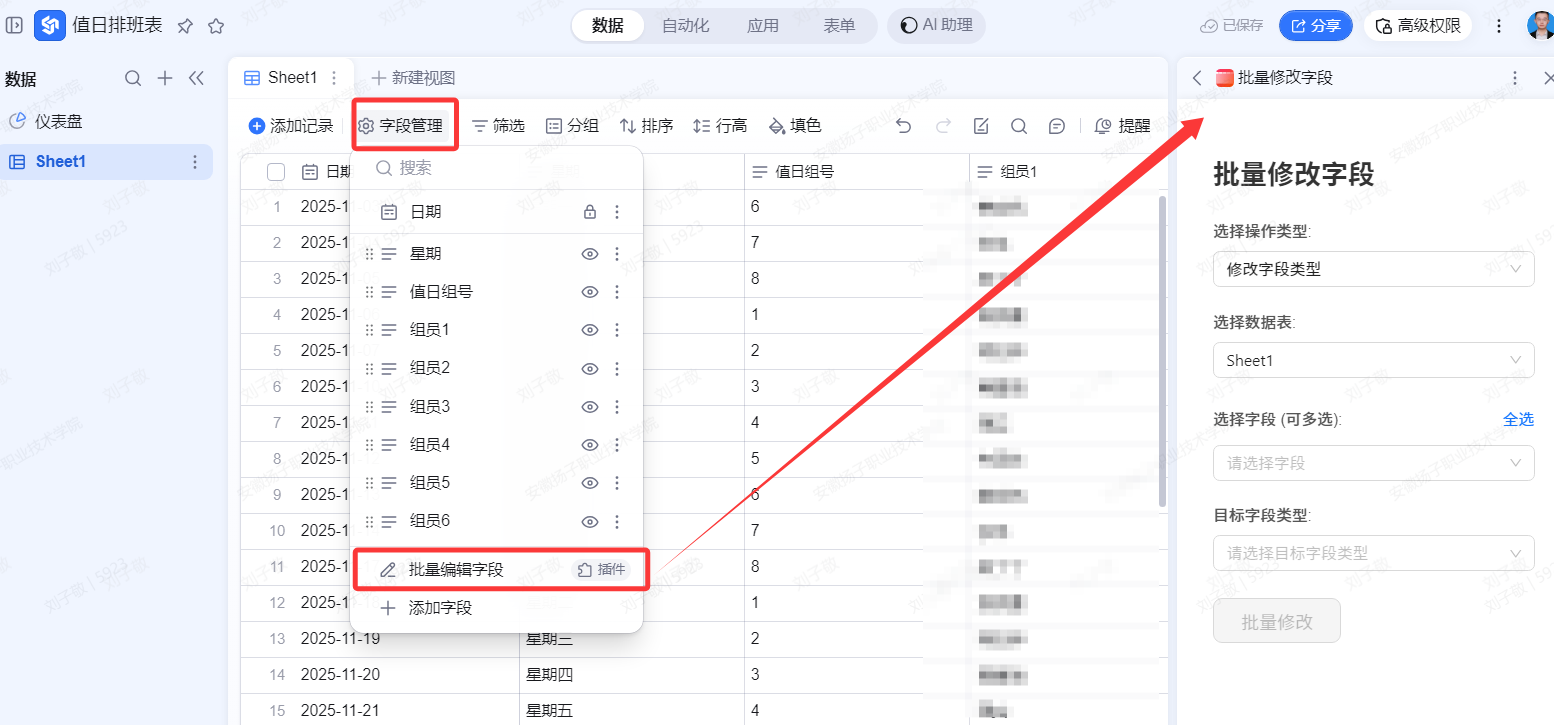Viewport: 1554px width, 725px height.
Task: Switch to the 数据 tab
Action: click(x=607, y=26)
